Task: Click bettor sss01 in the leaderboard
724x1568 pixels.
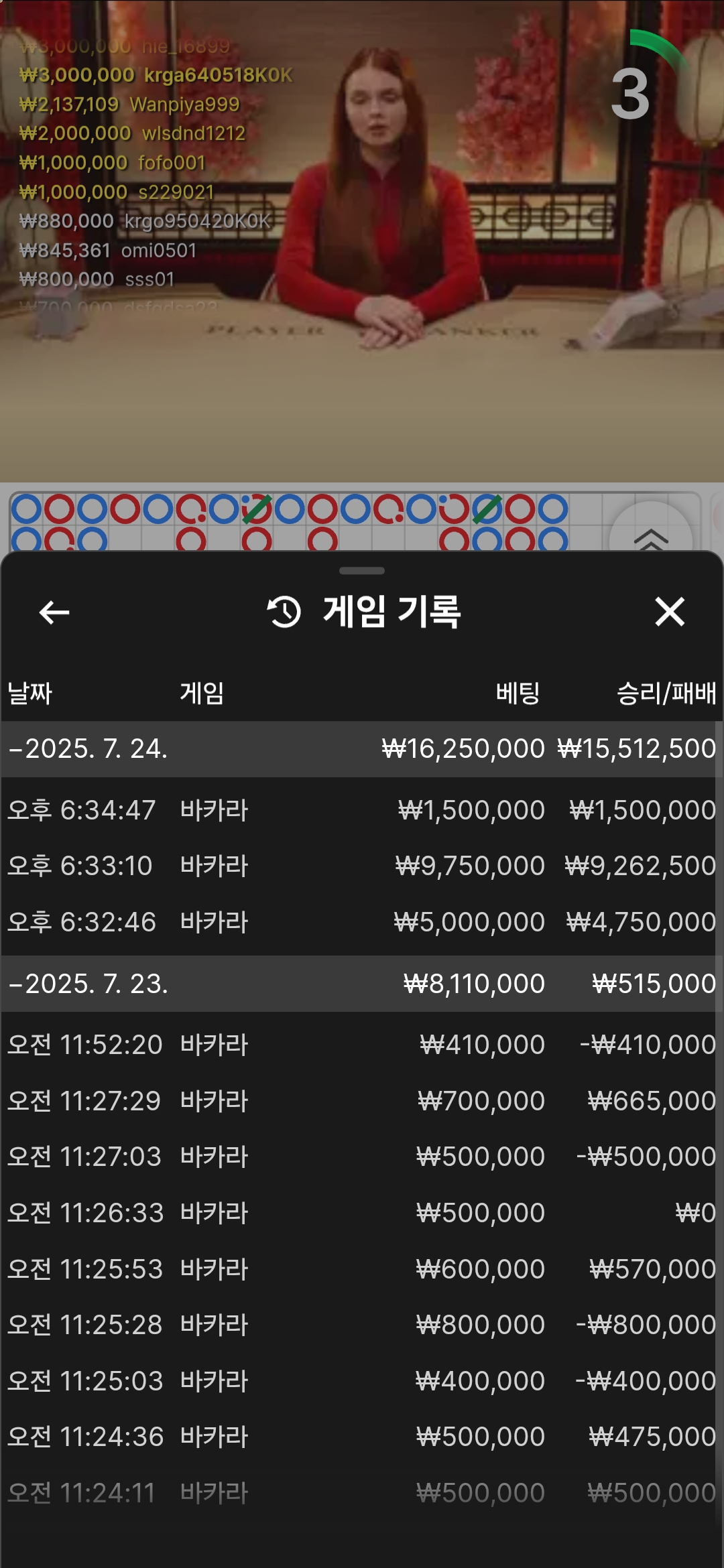Action: [149, 279]
